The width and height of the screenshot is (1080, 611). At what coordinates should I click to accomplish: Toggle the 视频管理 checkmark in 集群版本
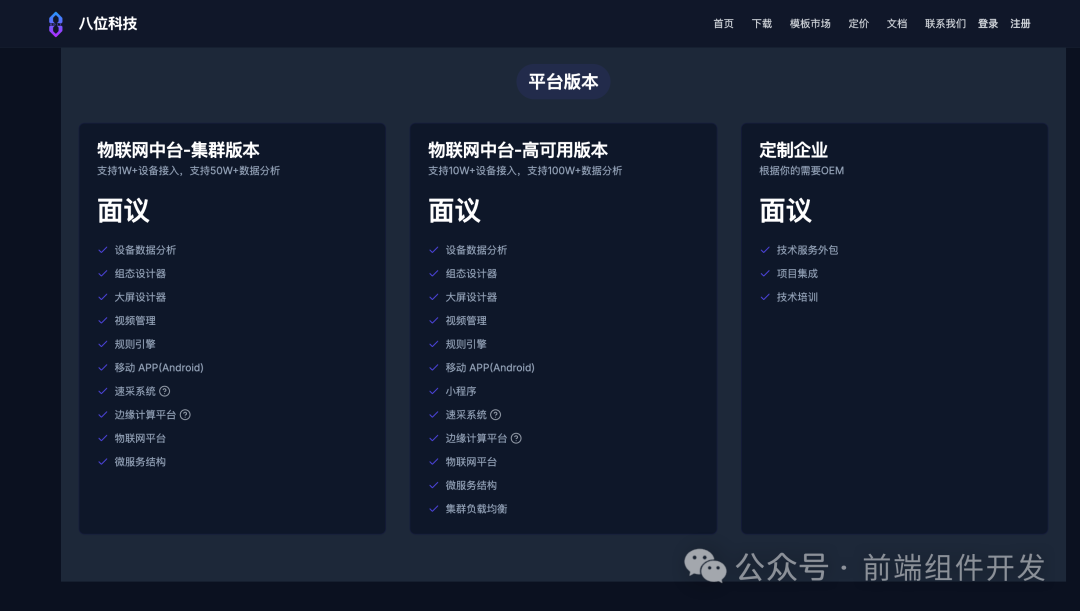point(102,320)
